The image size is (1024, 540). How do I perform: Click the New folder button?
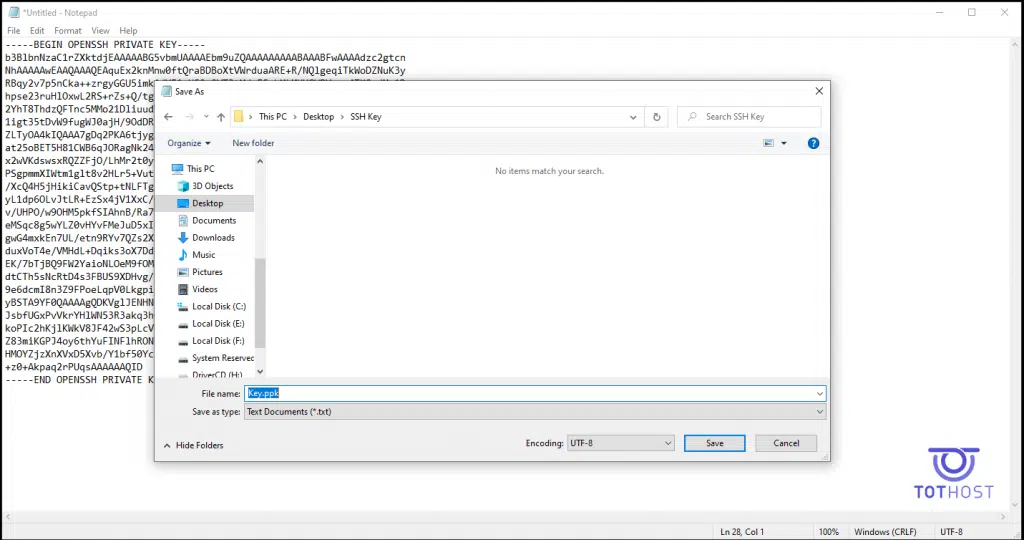[x=253, y=143]
